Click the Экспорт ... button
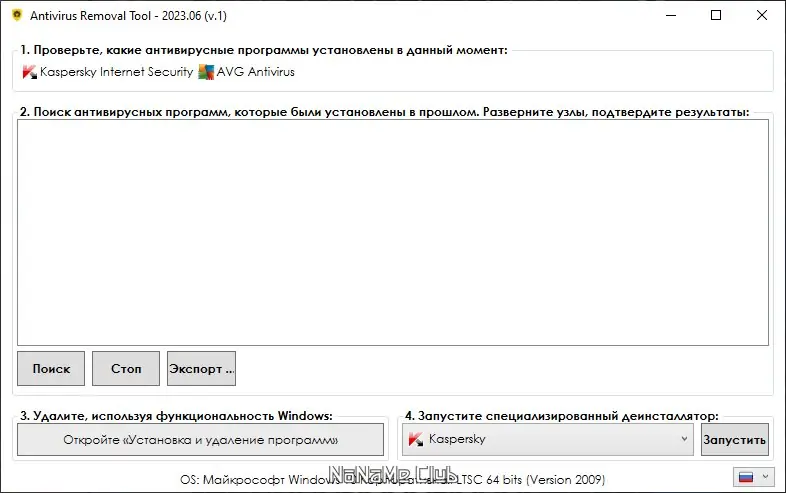The image size is (786, 493). pos(202,369)
